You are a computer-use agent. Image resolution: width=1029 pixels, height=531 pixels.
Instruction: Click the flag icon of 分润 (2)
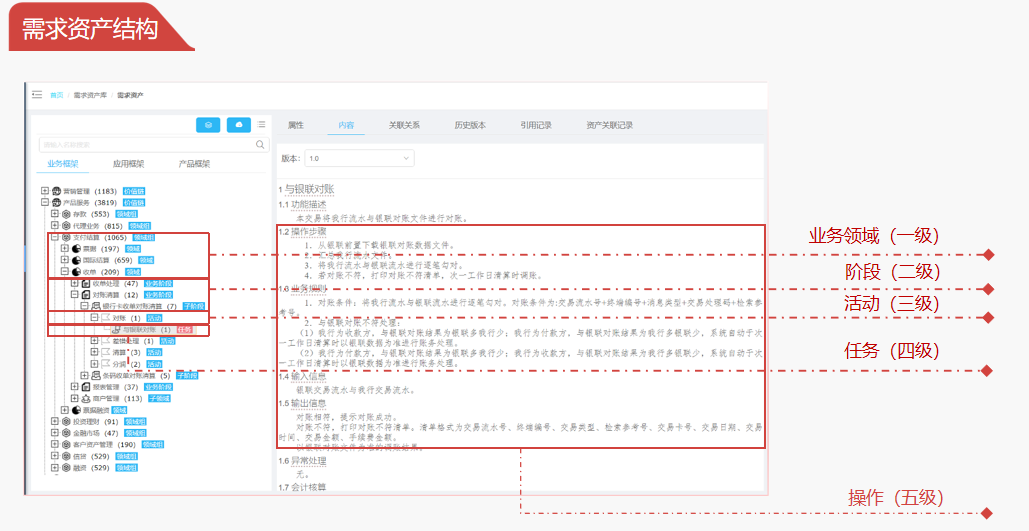click(106, 364)
